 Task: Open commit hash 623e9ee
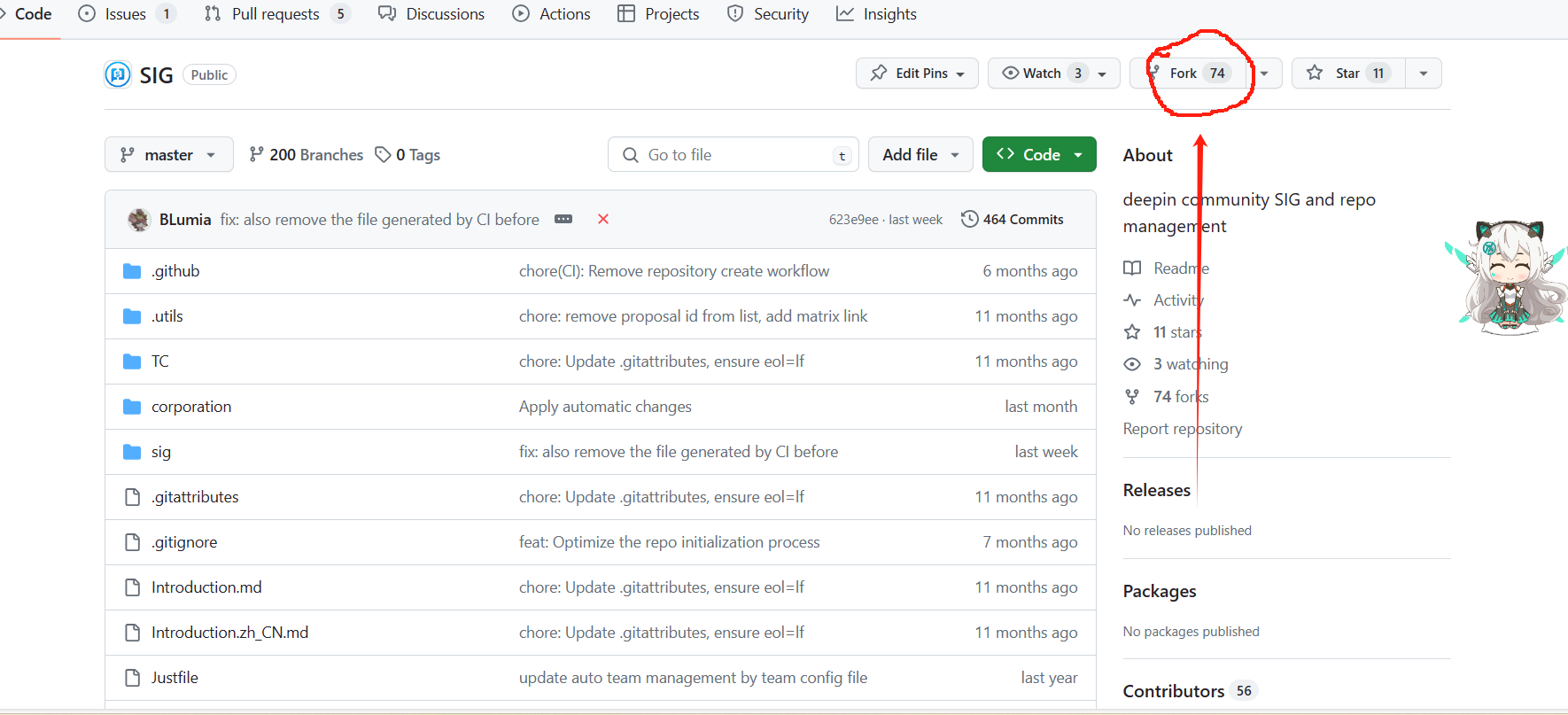click(854, 219)
